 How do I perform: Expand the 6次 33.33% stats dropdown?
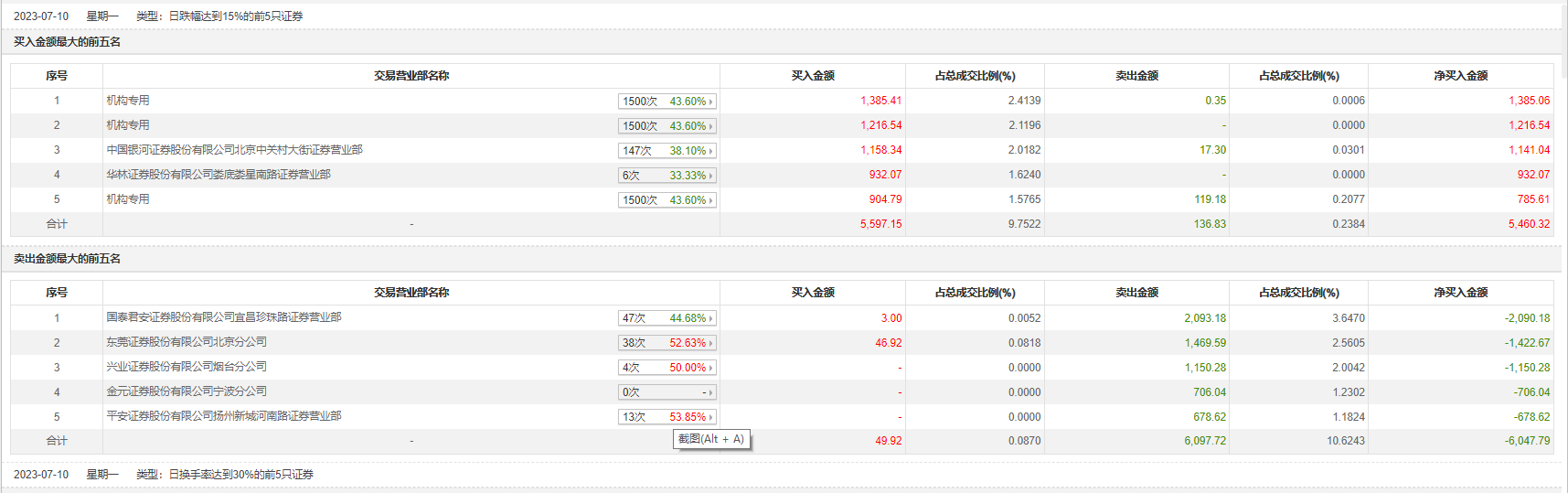667,176
